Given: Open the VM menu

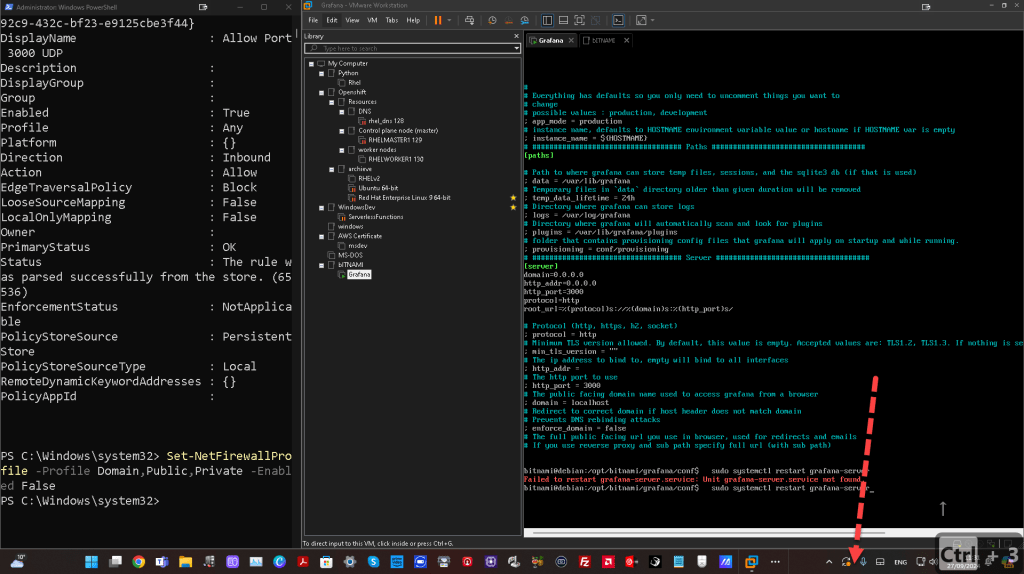Looking at the screenshot, I should (x=372, y=20).
